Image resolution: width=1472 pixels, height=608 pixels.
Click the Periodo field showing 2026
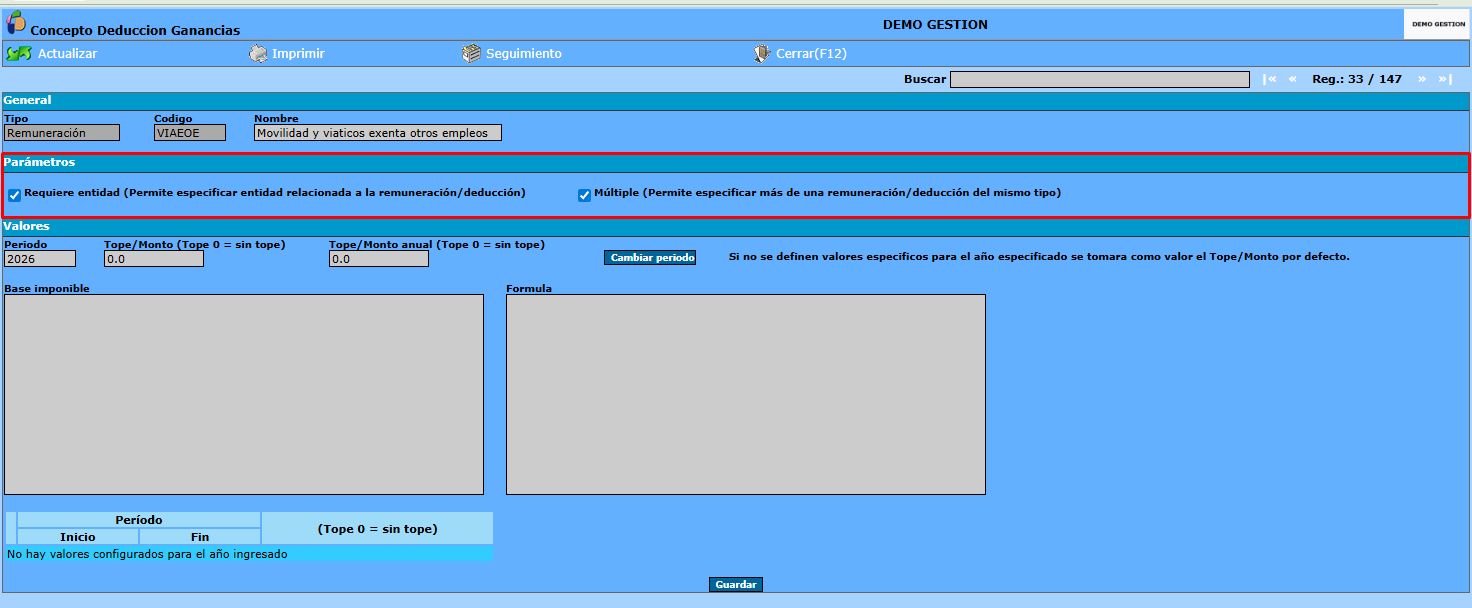(x=40, y=259)
